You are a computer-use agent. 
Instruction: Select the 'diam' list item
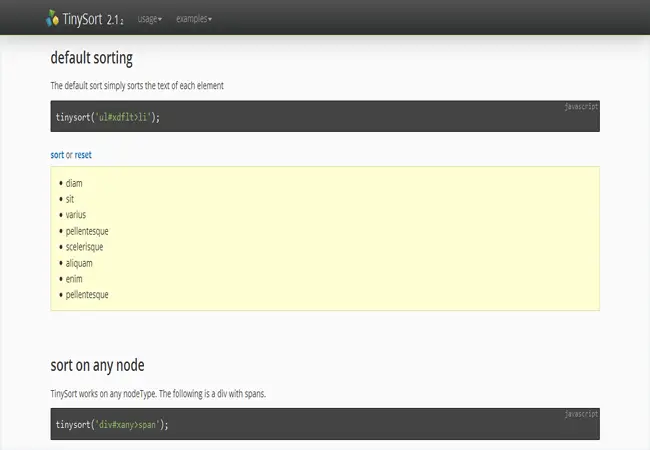pos(74,183)
